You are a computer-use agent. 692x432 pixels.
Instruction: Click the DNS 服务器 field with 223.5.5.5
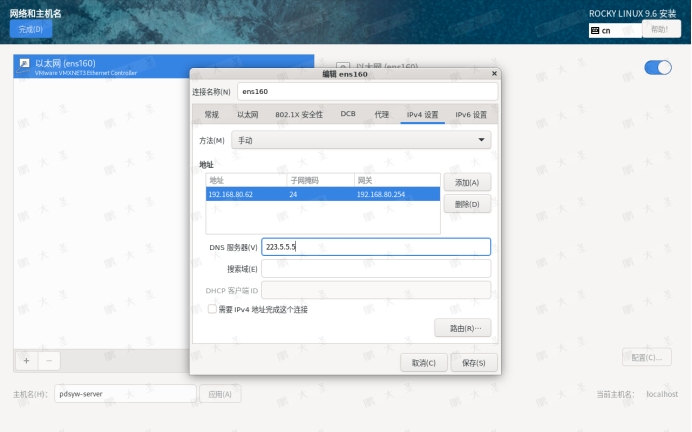coord(376,247)
